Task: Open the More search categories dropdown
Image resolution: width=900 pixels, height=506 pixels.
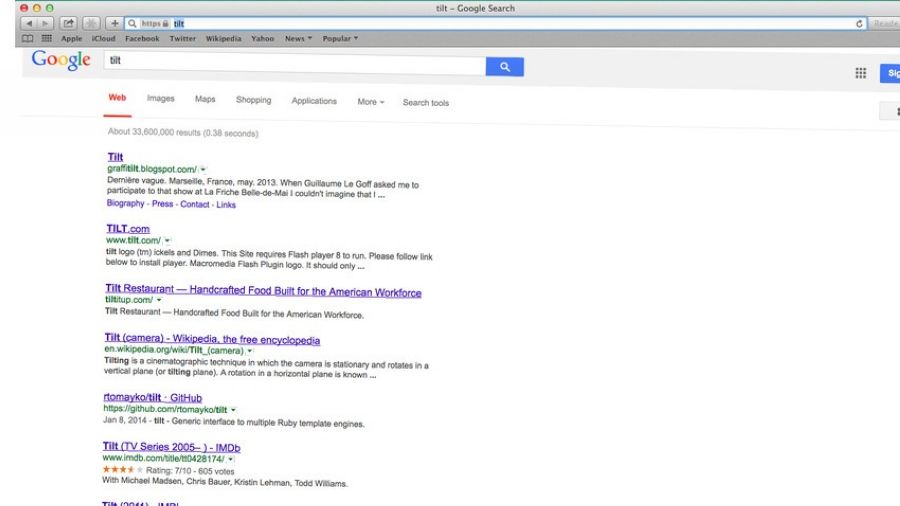Action: [x=370, y=102]
